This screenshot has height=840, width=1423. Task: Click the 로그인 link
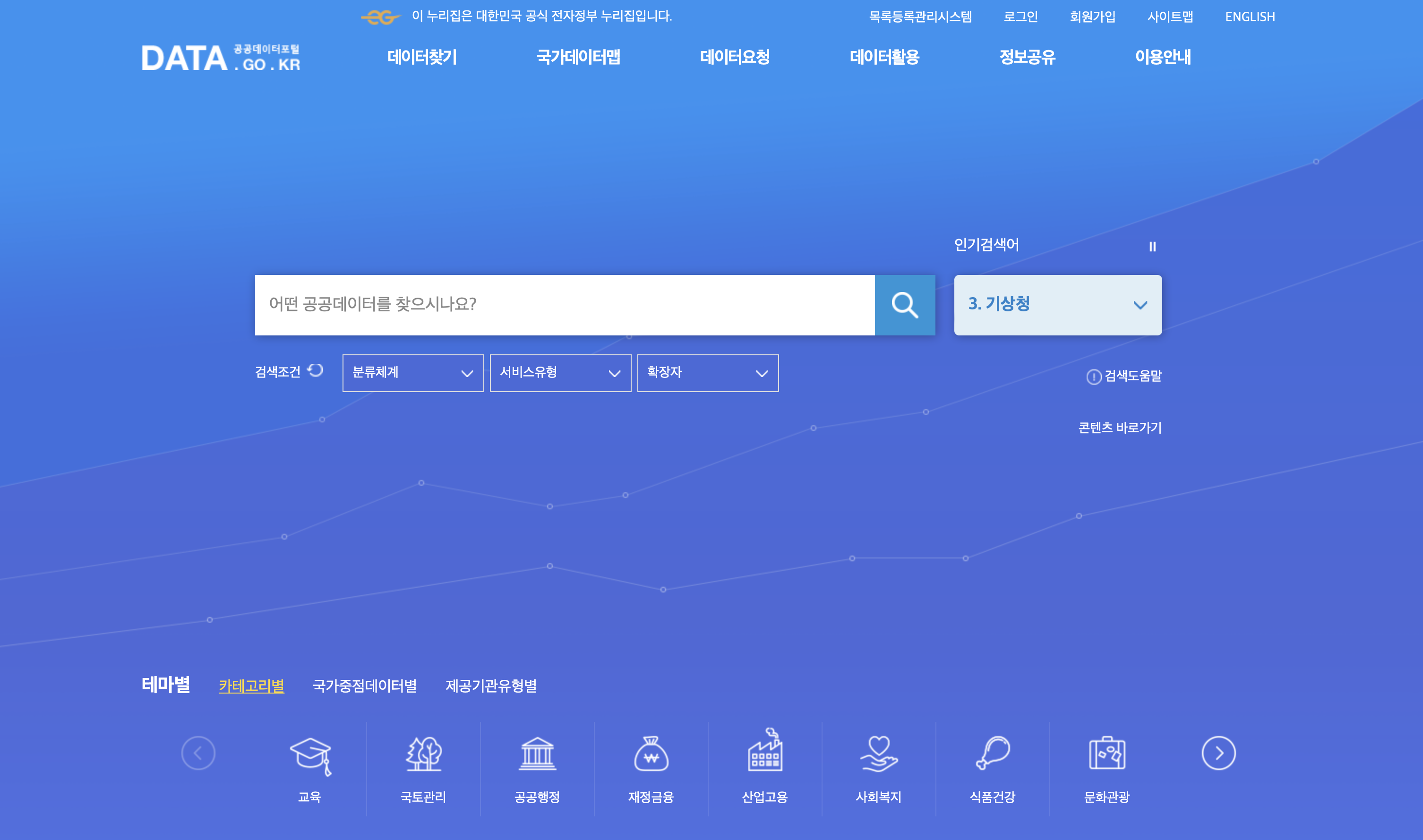(1020, 17)
